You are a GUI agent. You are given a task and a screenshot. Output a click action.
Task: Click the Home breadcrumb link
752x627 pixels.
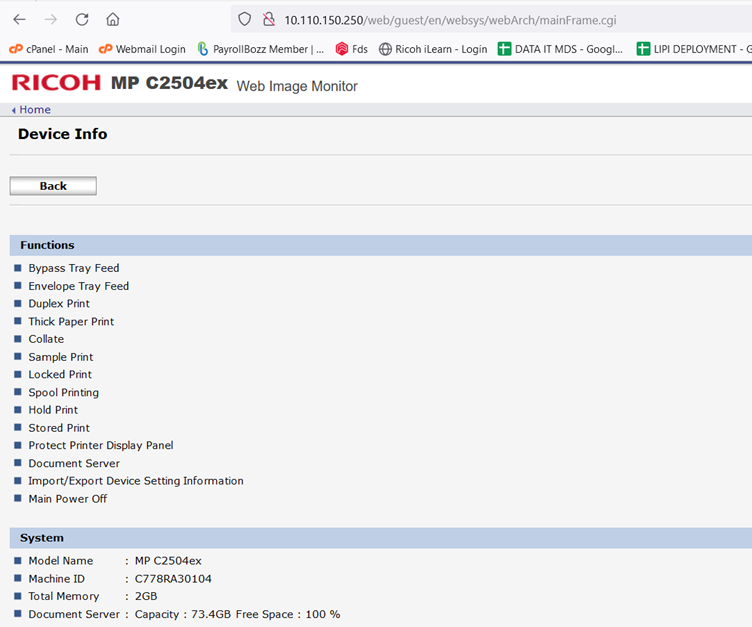click(35, 110)
